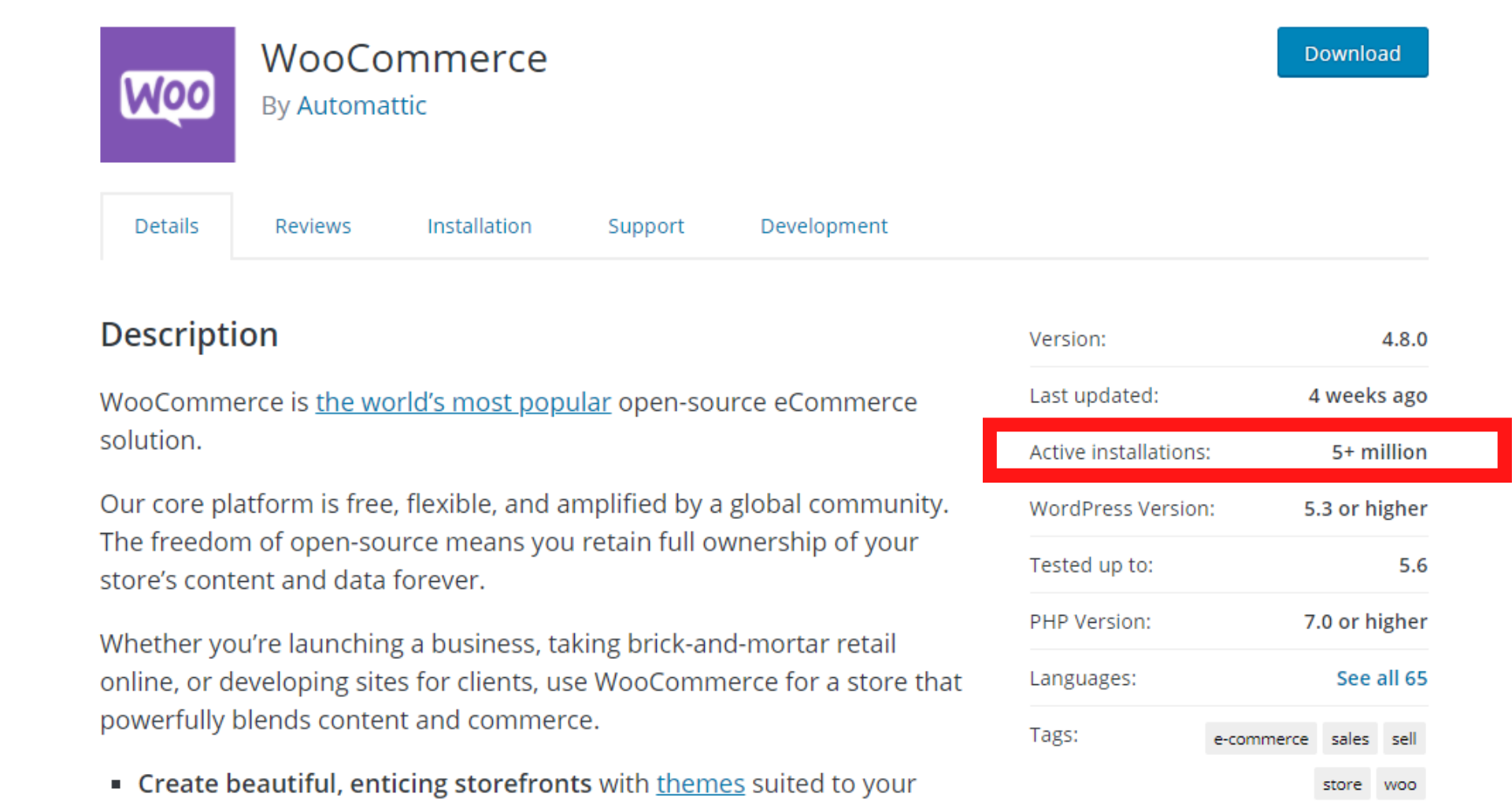Open the Automattic author link

[x=361, y=106]
